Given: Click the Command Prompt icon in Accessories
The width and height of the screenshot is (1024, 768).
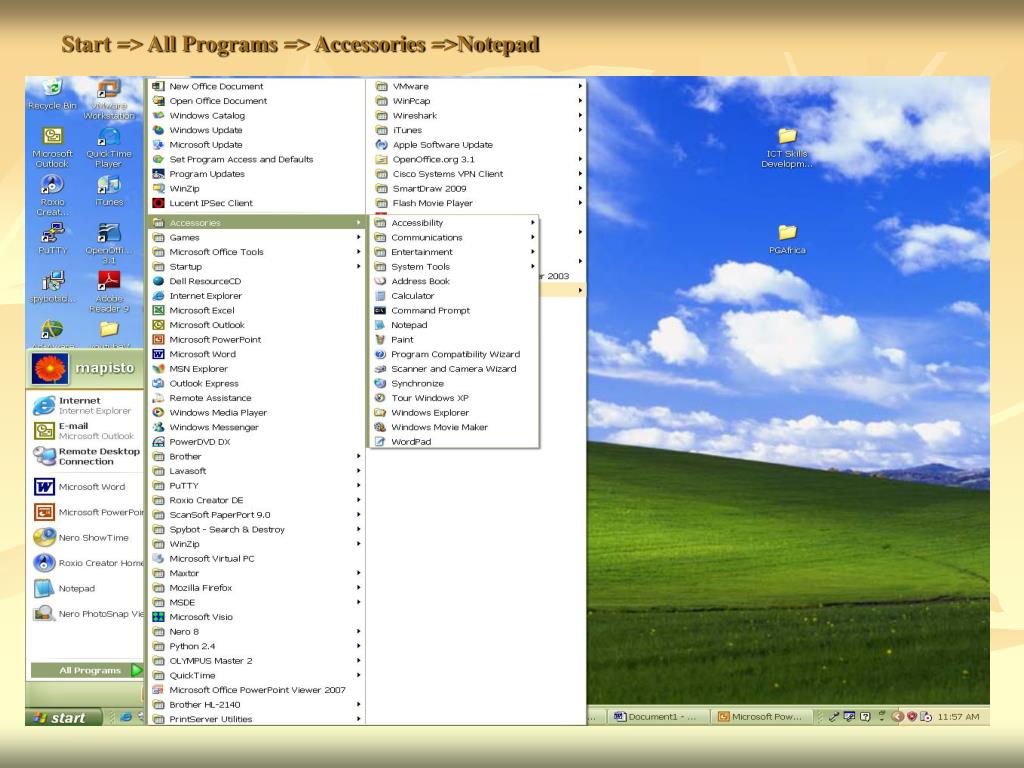Looking at the screenshot, I should tap(381, 310).
